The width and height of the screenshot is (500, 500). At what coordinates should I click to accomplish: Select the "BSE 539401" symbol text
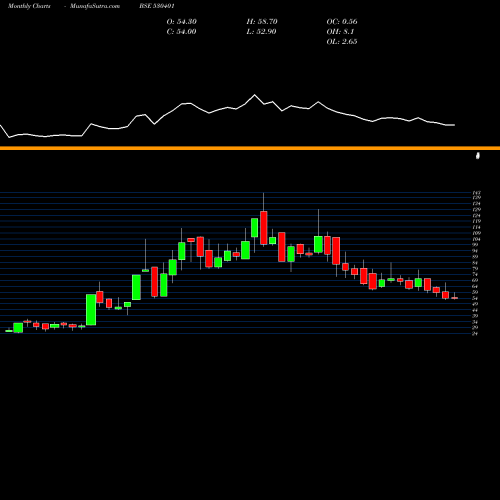click(x=157, y=6)
